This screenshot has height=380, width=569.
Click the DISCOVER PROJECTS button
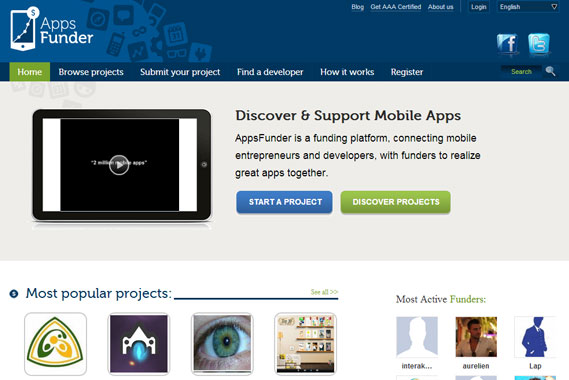pyautogui.click(x=396, y=202)
